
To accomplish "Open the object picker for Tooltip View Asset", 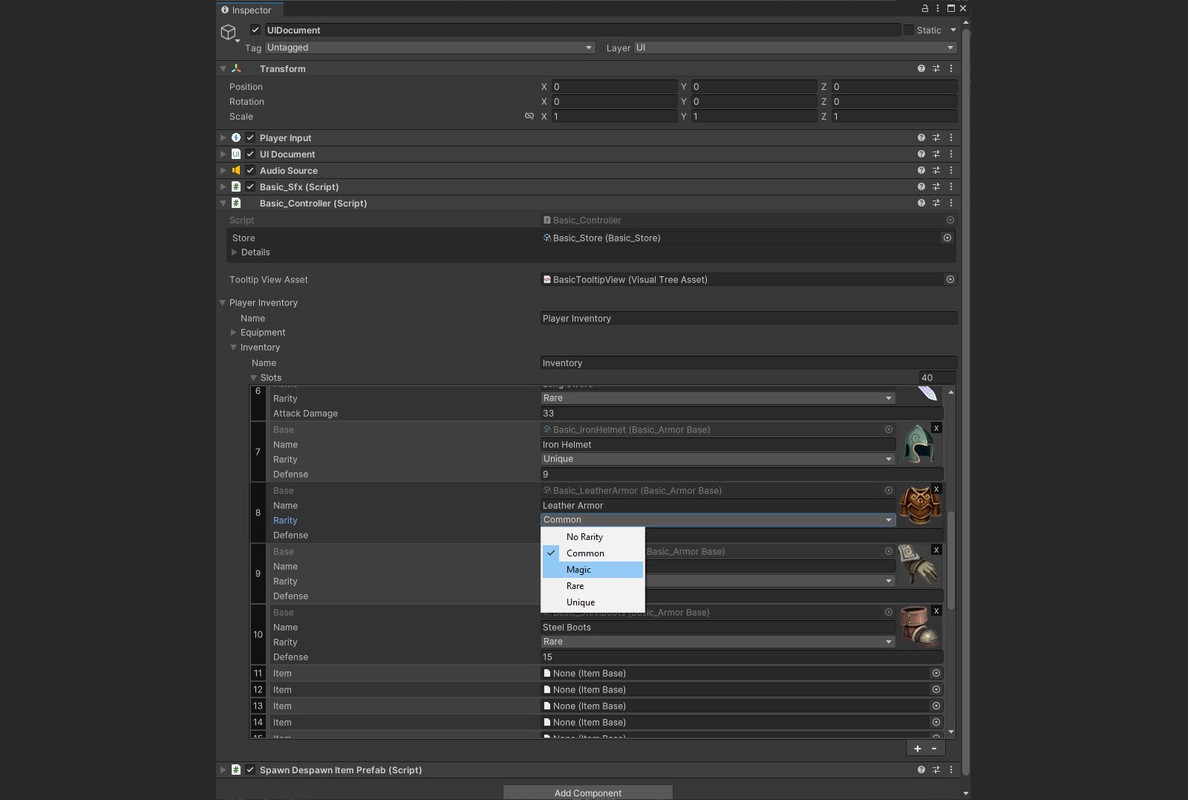I will point(950,279).
